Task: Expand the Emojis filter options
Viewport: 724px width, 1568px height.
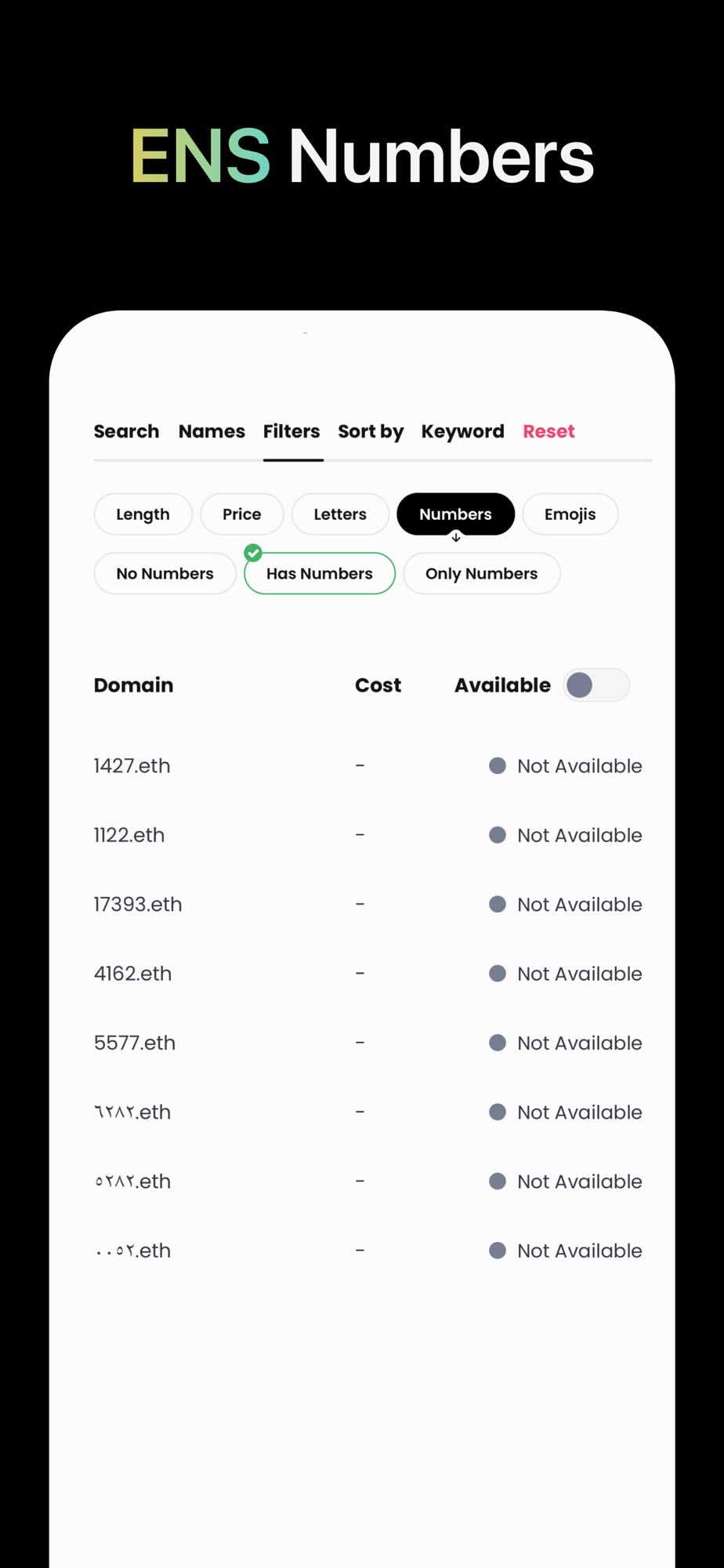Action: tap(570, 514)
